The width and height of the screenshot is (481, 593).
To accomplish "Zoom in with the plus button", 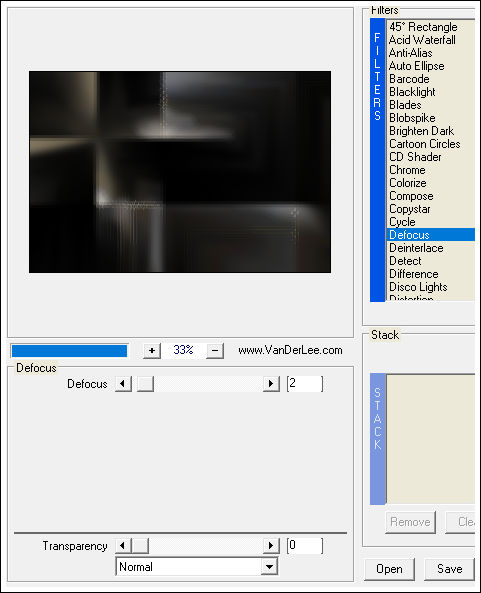I will (x=152, y=351).
